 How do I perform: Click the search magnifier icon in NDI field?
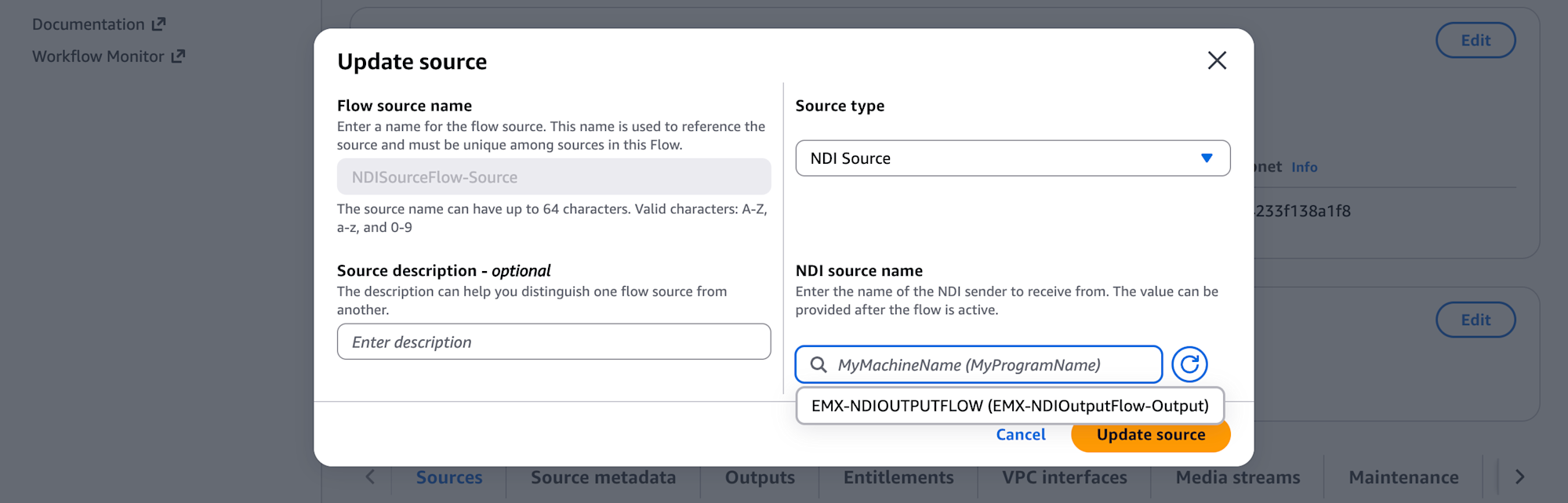click(x=818, y=365)
